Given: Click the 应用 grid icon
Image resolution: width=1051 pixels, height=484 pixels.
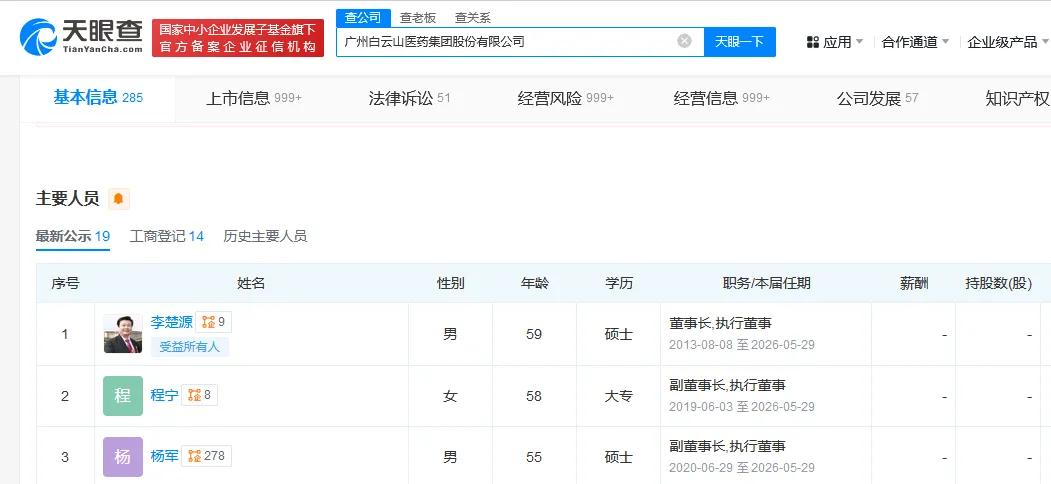Looking at the screenshot, I should pyautogui.click(x=812, y=42).
